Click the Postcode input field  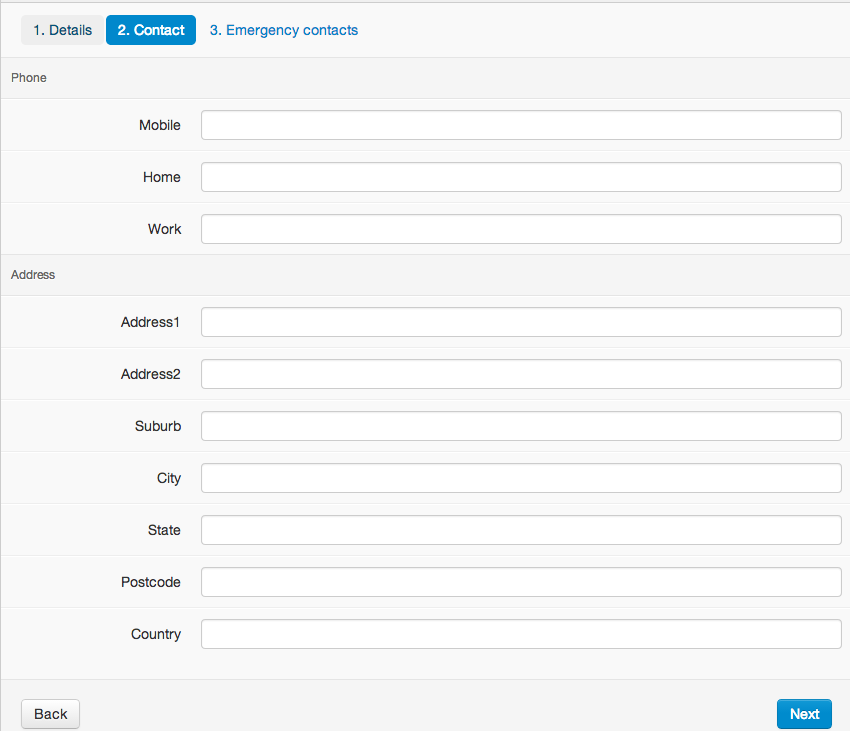point(521,582)
